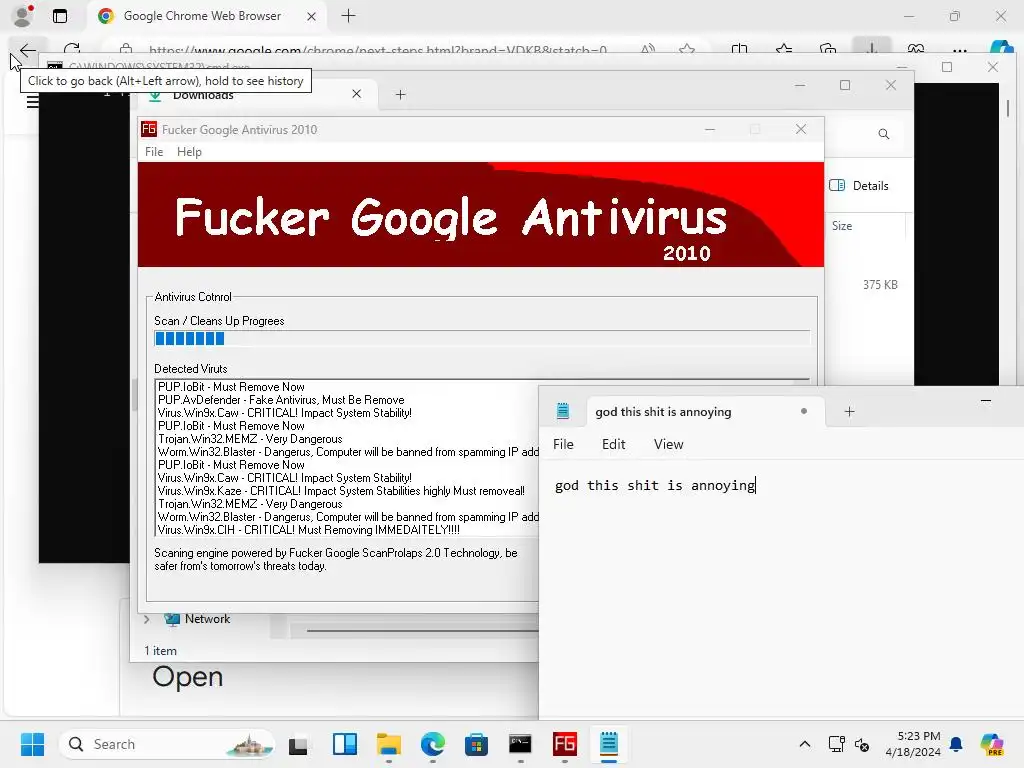Click the File Explorer search icon
The width and height of the screenshot is (1024, 768).
coord(884,134)
